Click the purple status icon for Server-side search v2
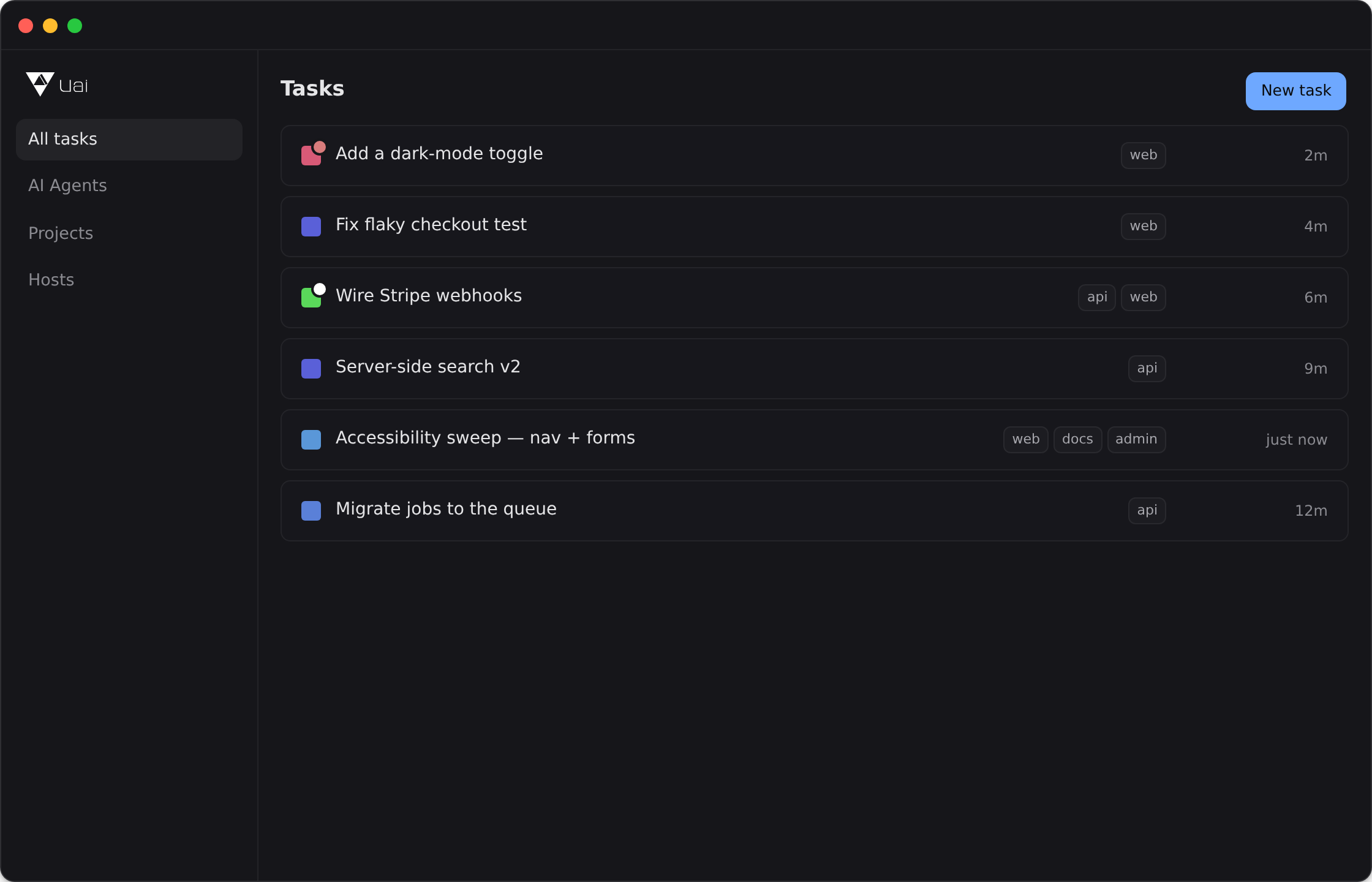Screen dimensions: 1372x882 (x=311, y=369)
